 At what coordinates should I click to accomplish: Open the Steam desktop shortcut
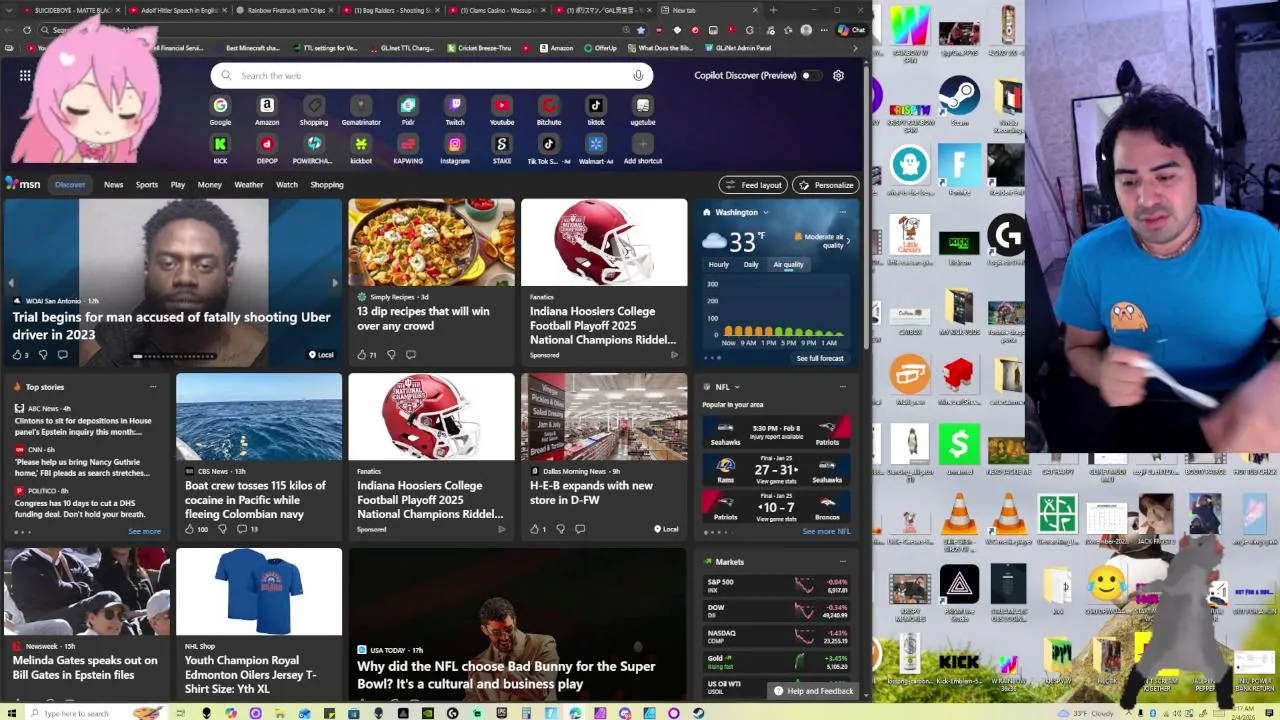pyautogui.click(x=959, y=103)
